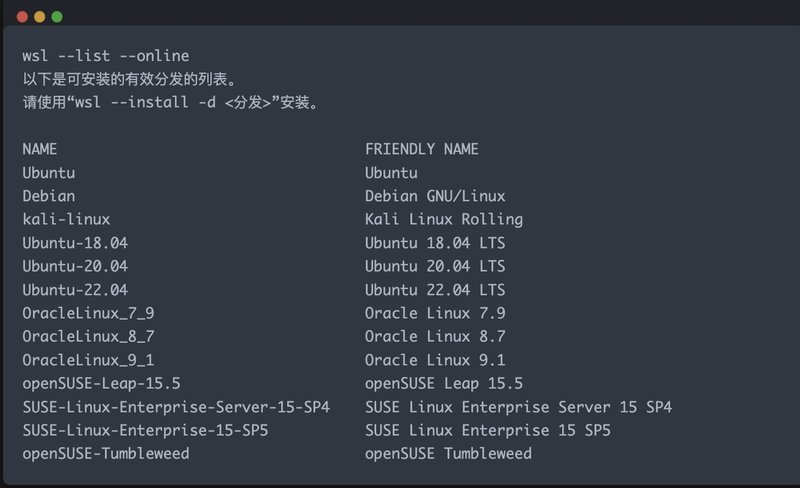800x488 pixels.
Task: Click "Ubuntu-22.04" in the NAME column
Action: [75, 290]
